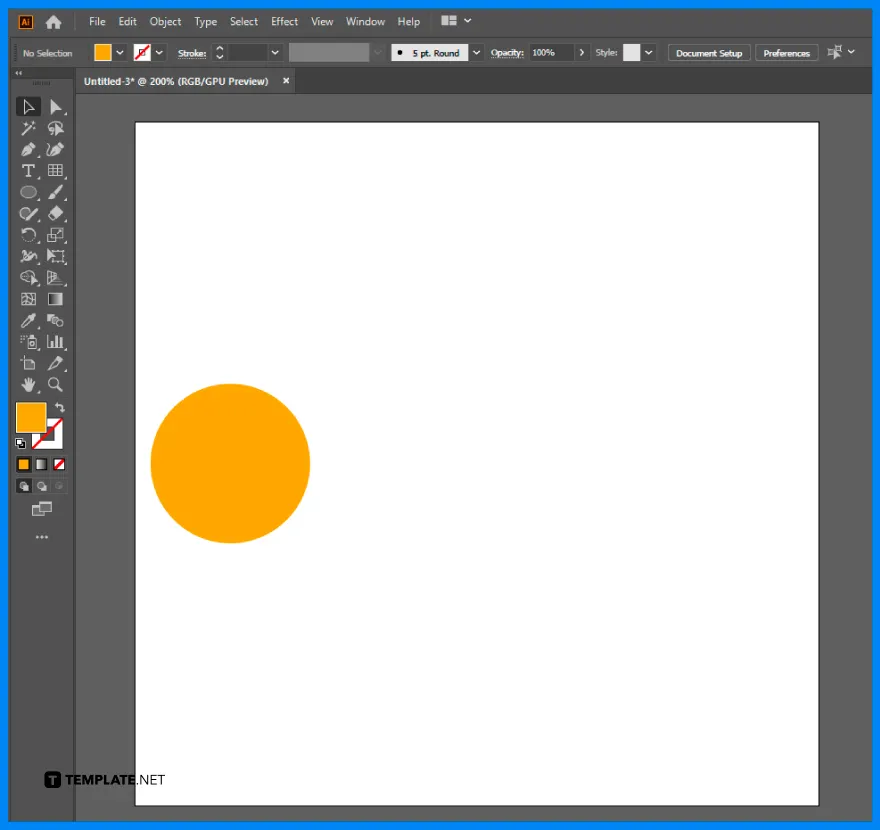
Task: Grab the Zoom tool
Action: [x=56, y=385]
